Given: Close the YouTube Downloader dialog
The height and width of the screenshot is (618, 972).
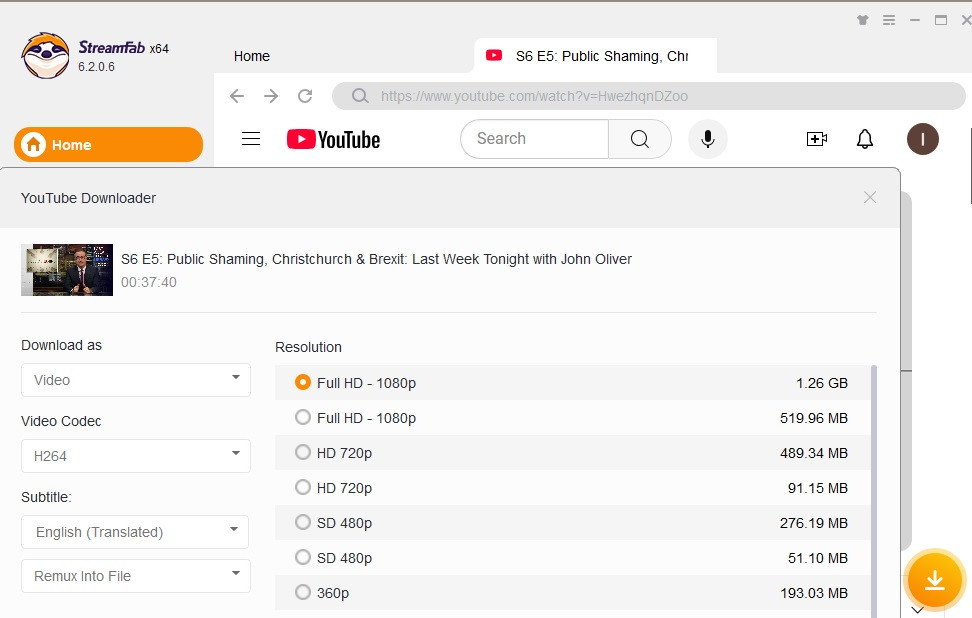Looking at the screenshot, I should [870, 197].
